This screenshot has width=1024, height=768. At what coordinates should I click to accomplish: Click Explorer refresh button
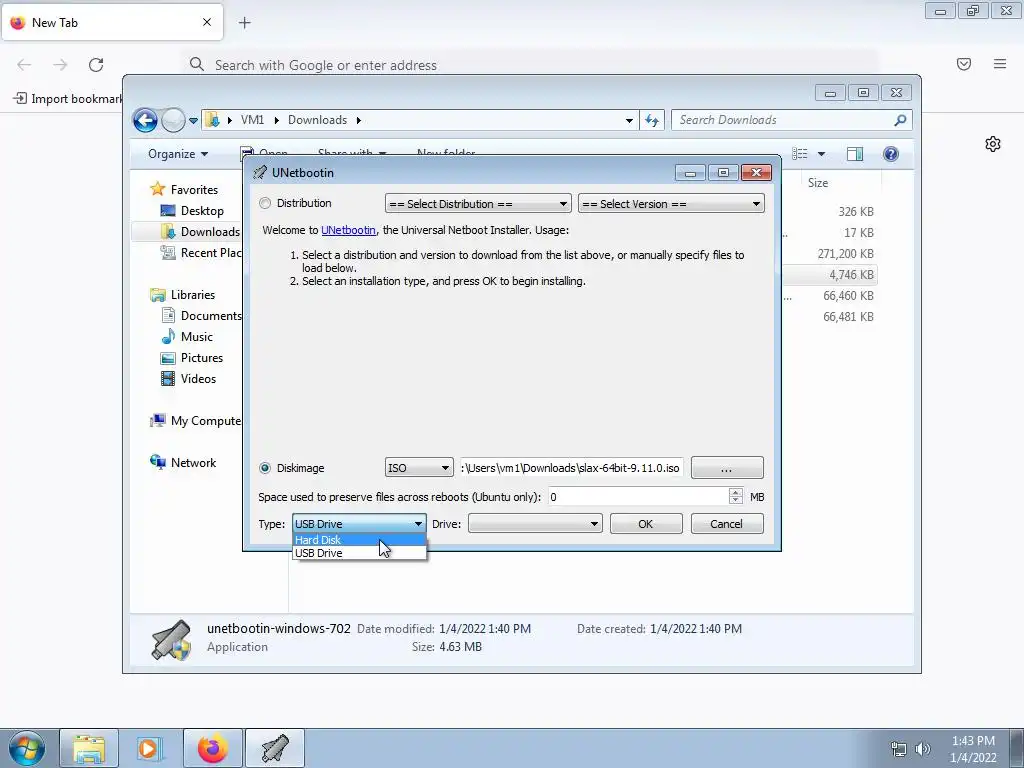(x=652, y=120)
